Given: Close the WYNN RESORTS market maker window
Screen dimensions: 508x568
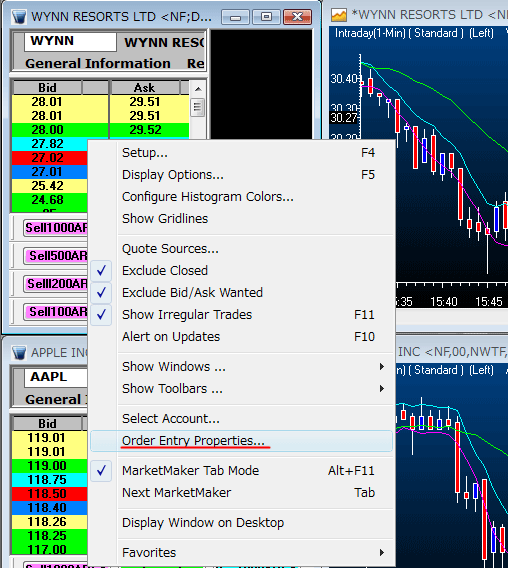Looking at the screenshot, I should click(297, 17).
